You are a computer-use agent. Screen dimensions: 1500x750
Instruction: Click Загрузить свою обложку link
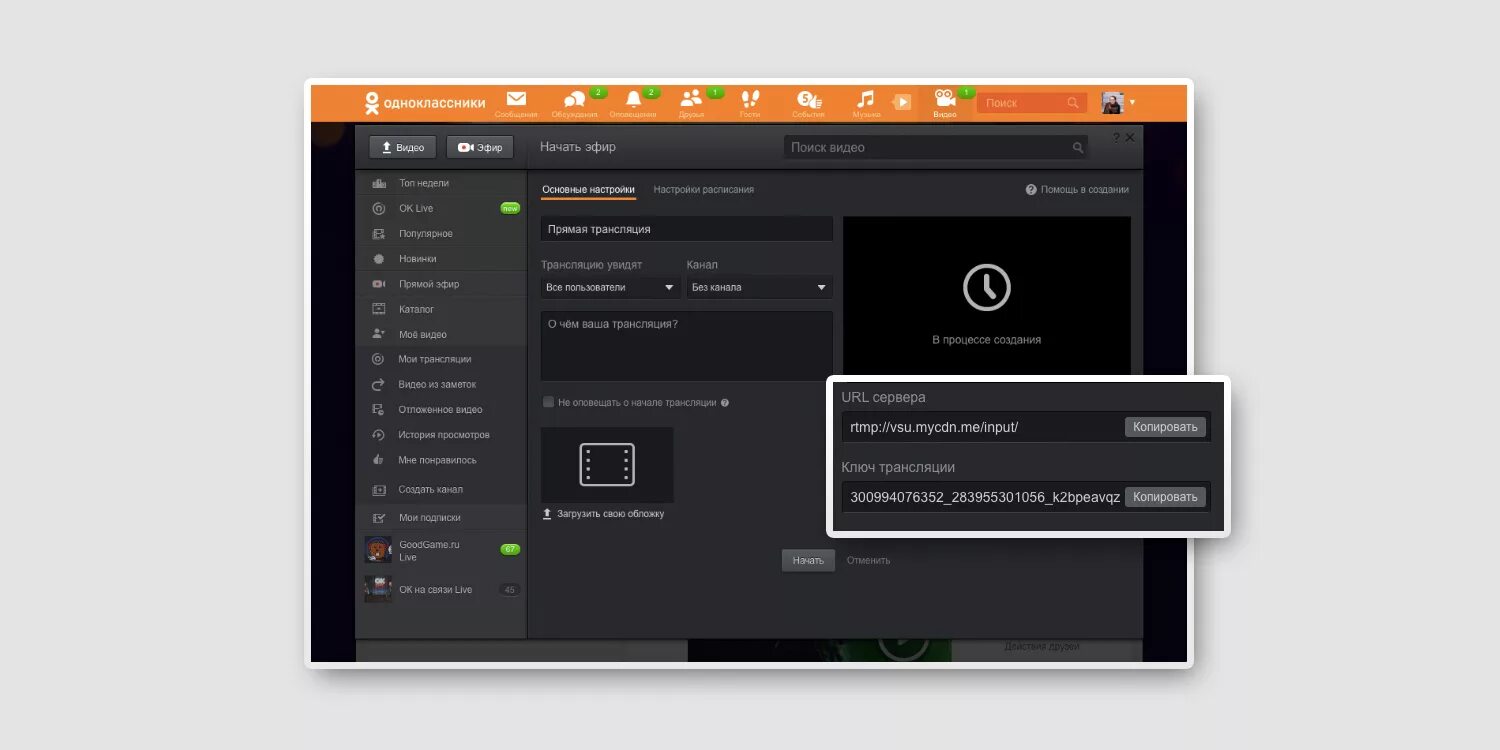[x=603, y=514]
